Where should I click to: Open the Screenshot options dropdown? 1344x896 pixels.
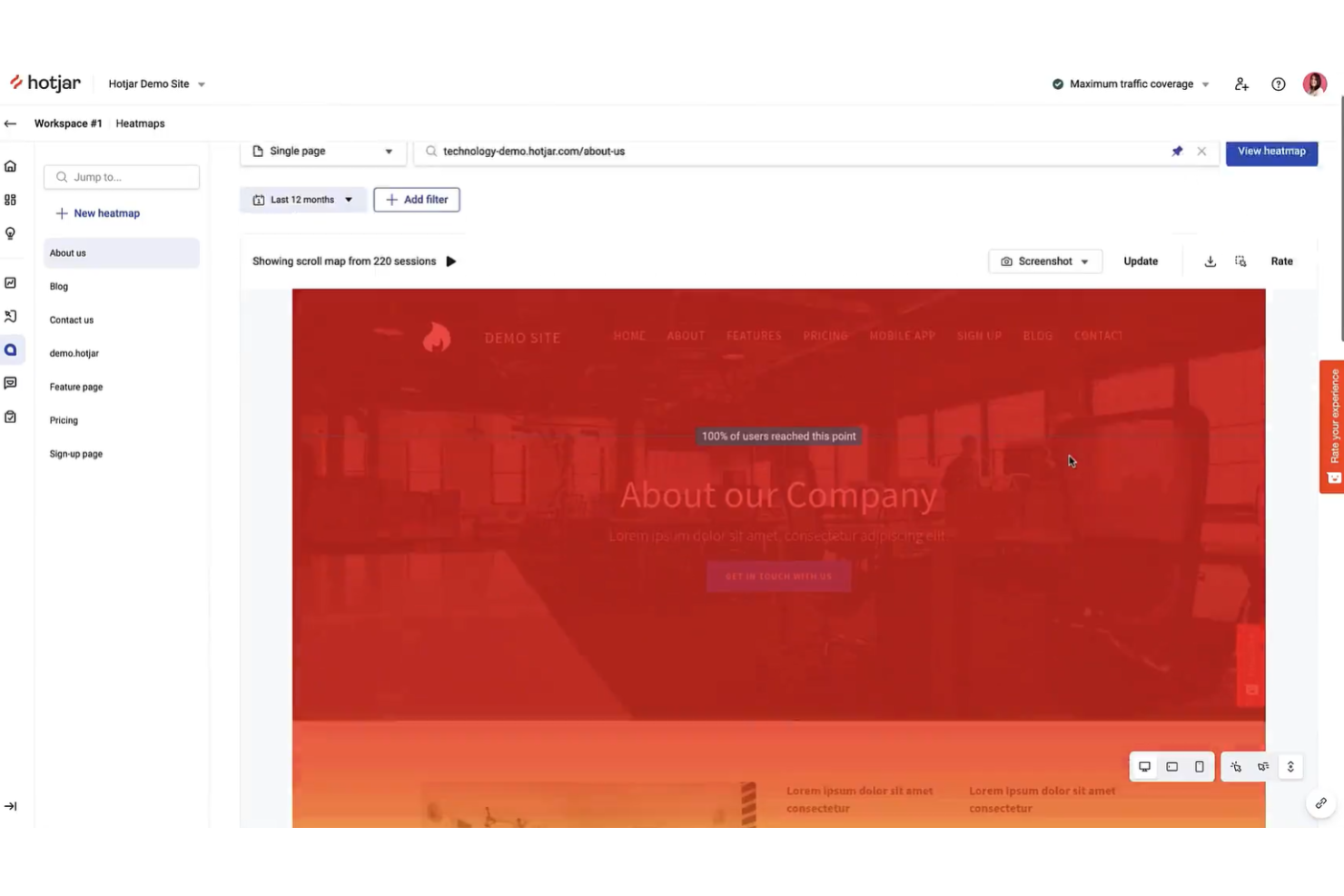coord(1044,261)
